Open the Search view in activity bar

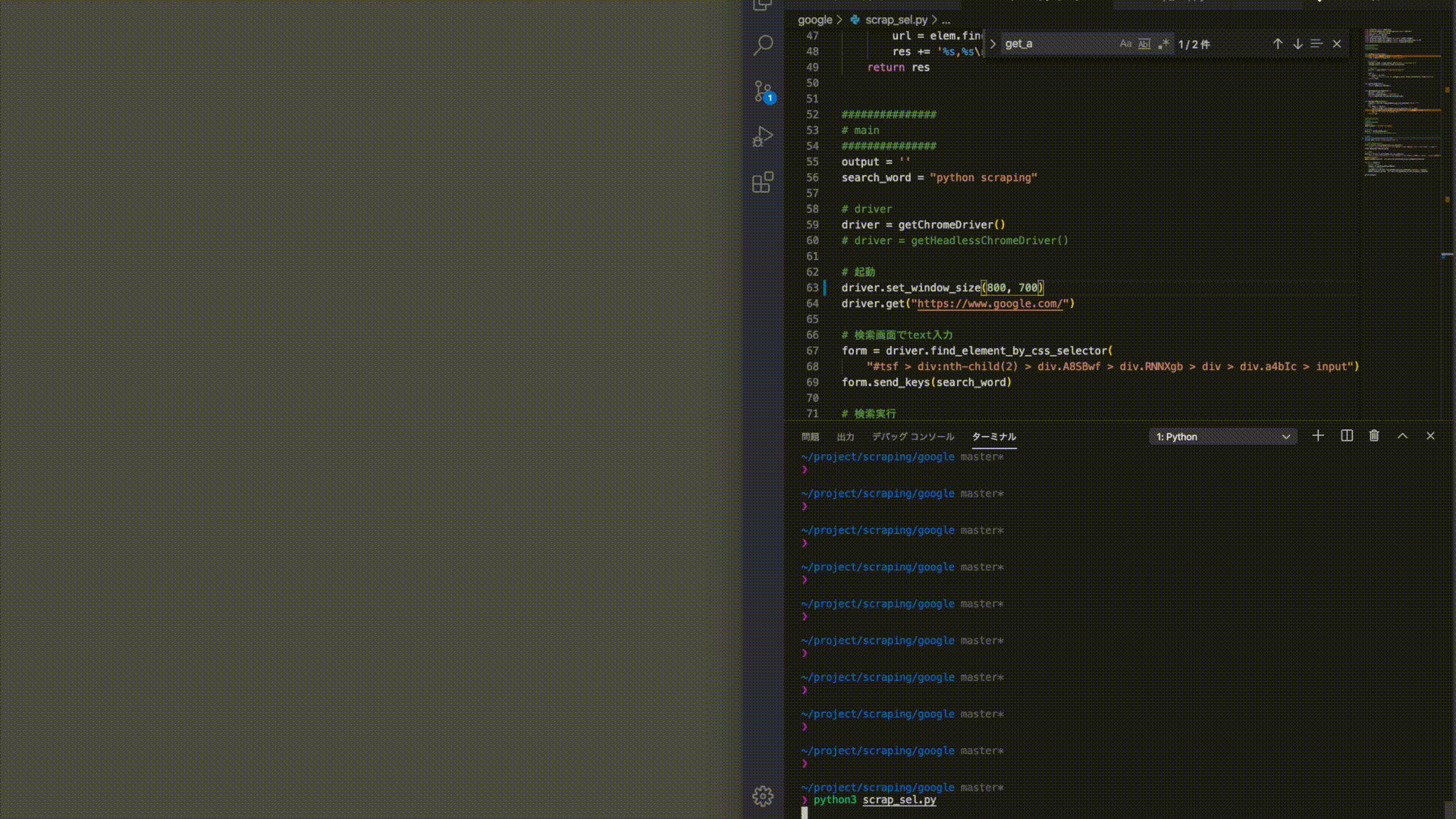click(763, 45)
